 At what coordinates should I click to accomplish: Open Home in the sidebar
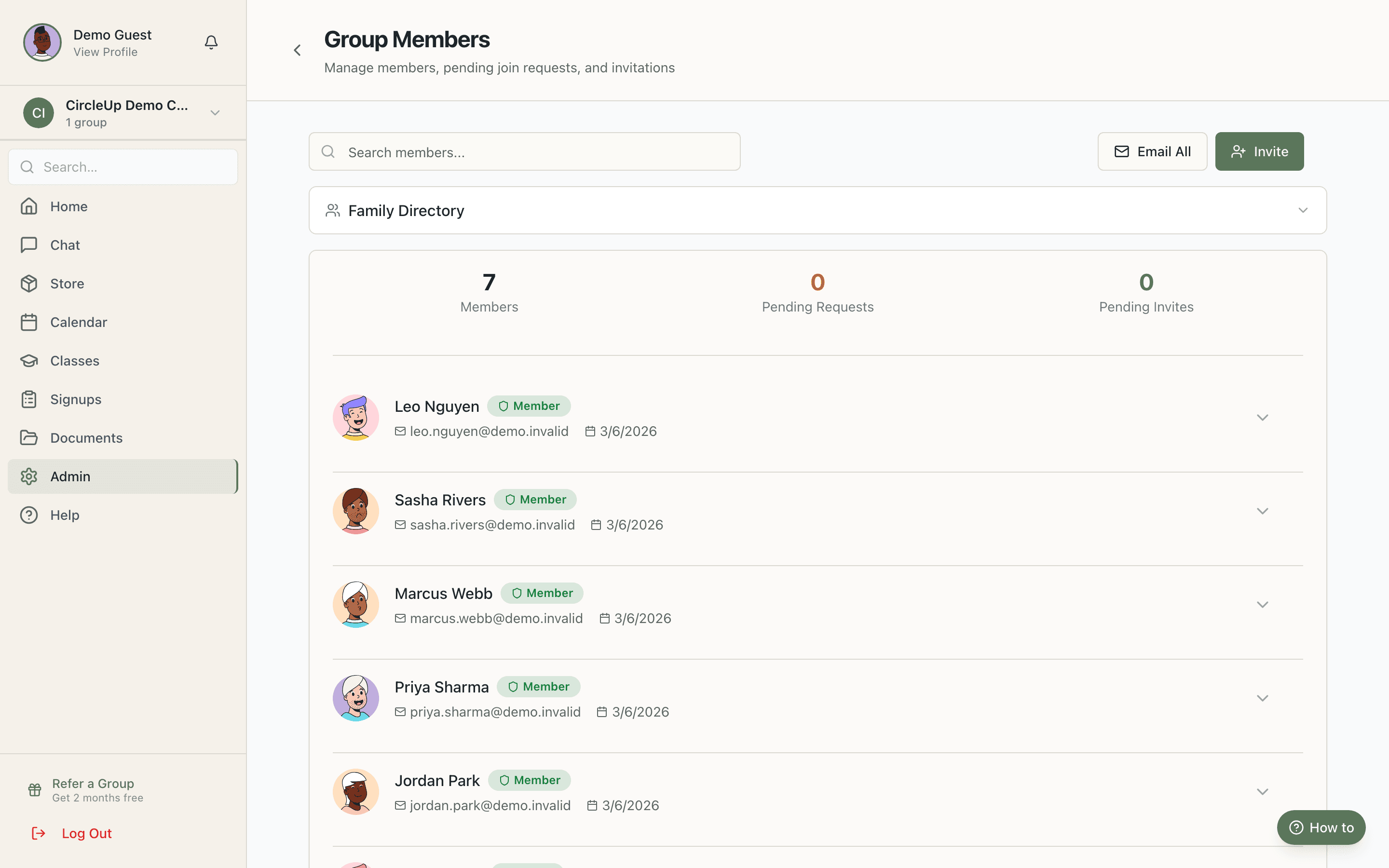123,206
